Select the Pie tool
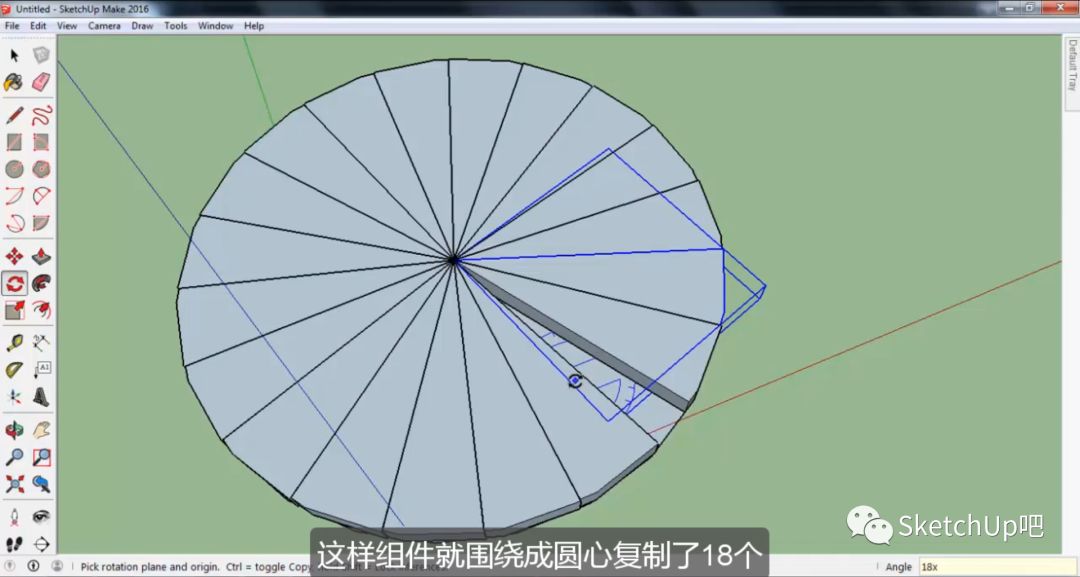Screen dimensions: 1080x577 41,223
